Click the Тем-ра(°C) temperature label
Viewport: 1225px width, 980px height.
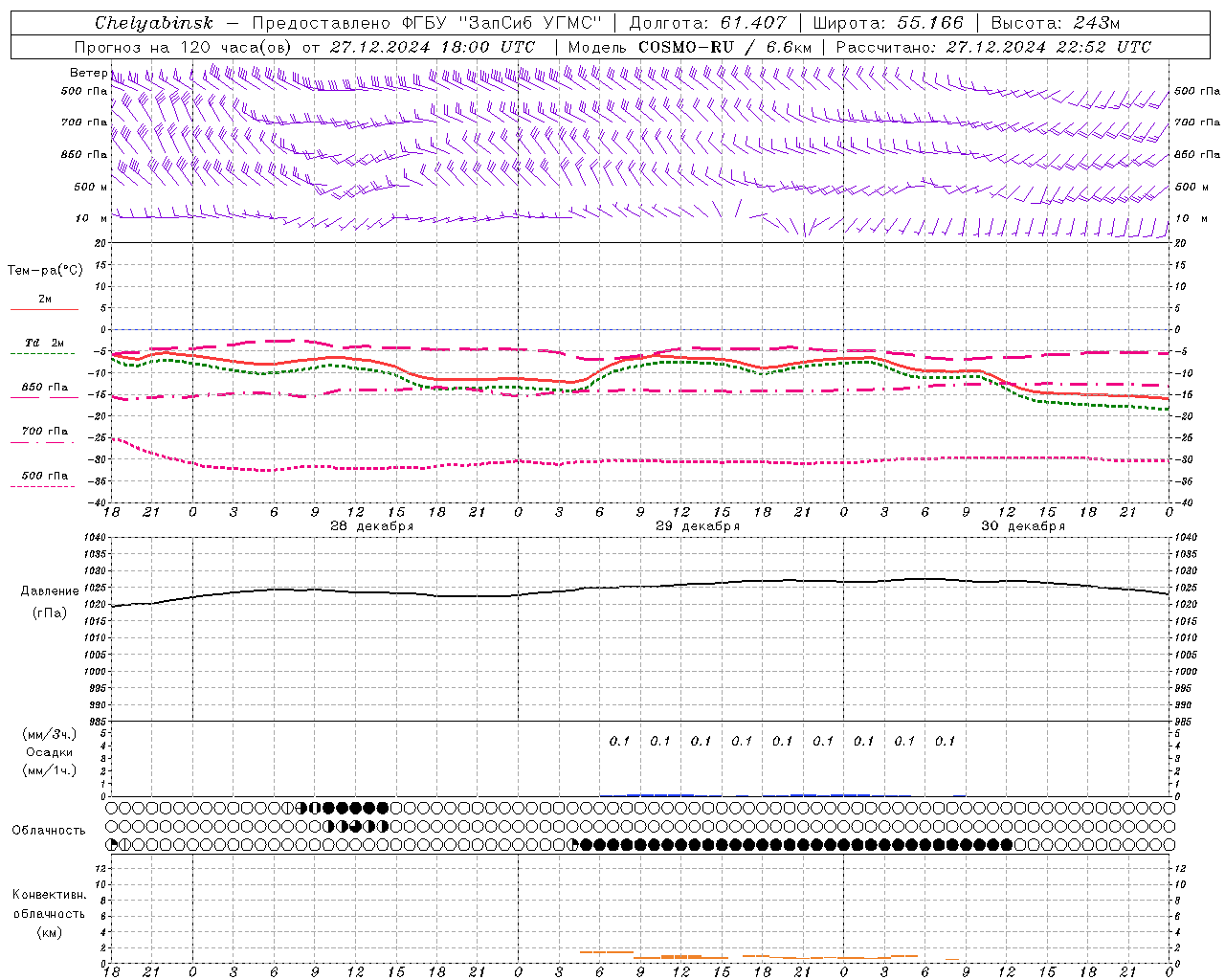tap(45, 271)
